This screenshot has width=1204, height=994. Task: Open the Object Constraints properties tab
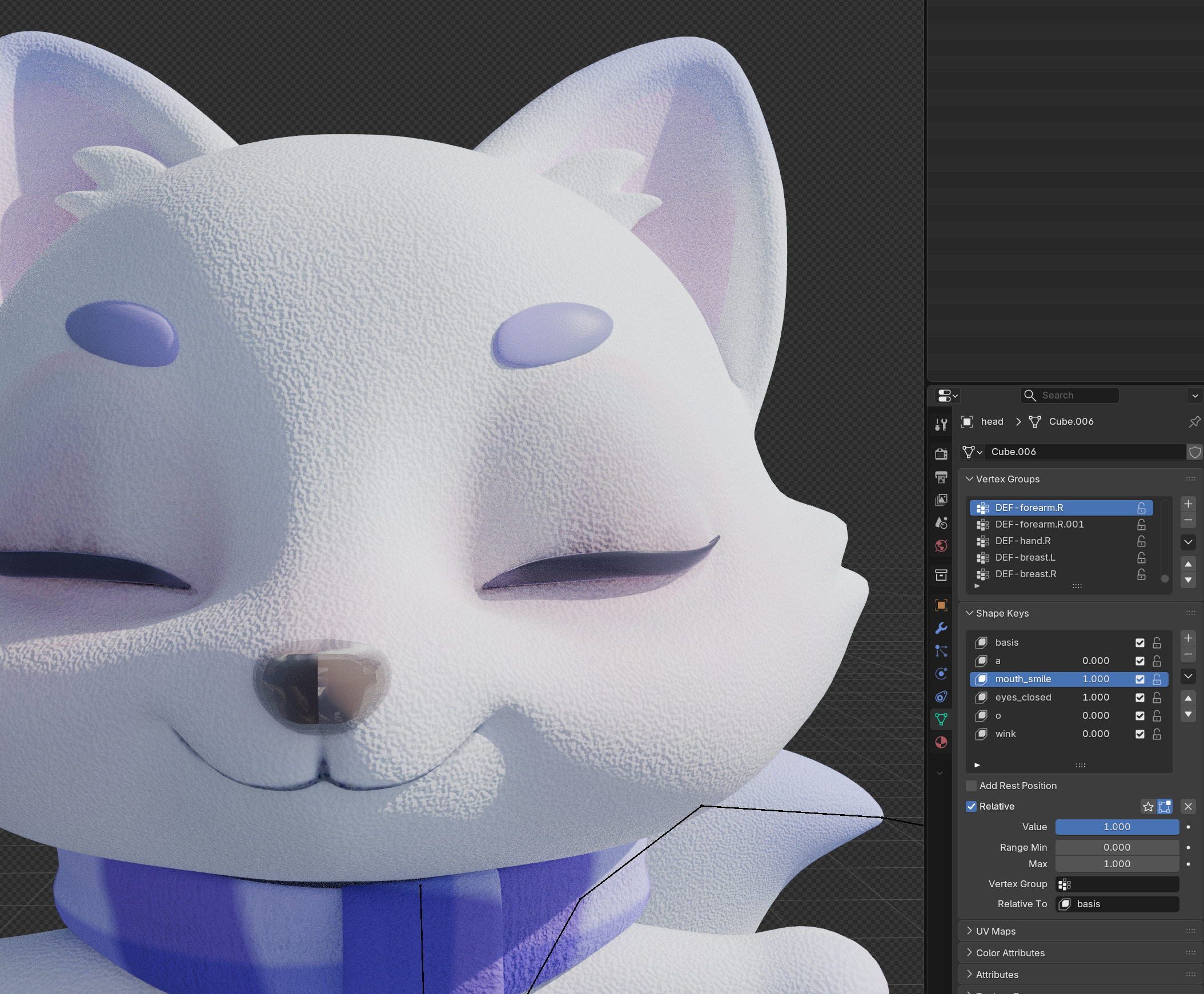(x=941, y=697)
